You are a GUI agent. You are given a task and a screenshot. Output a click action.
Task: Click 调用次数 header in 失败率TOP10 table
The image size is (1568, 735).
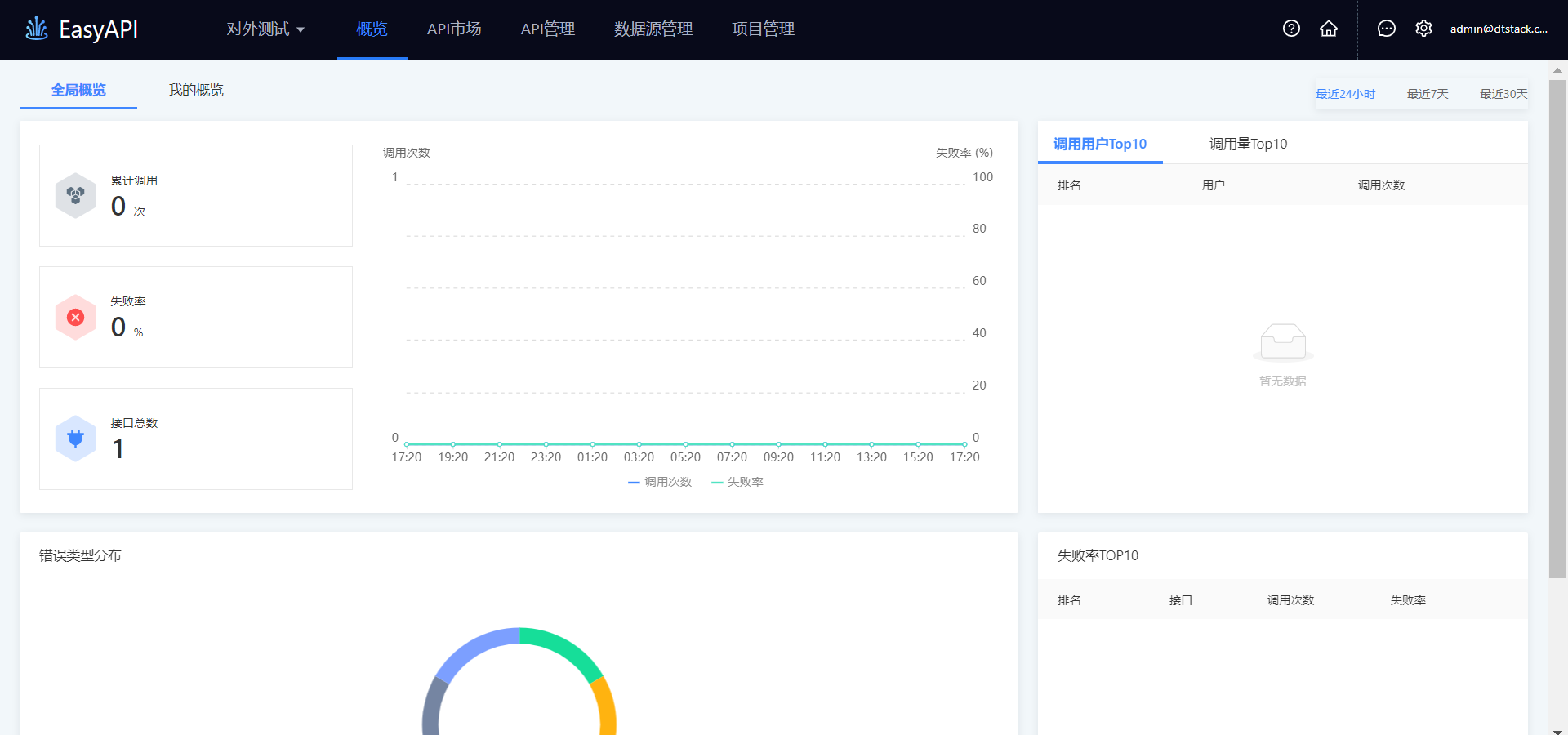coord(1290,600)
